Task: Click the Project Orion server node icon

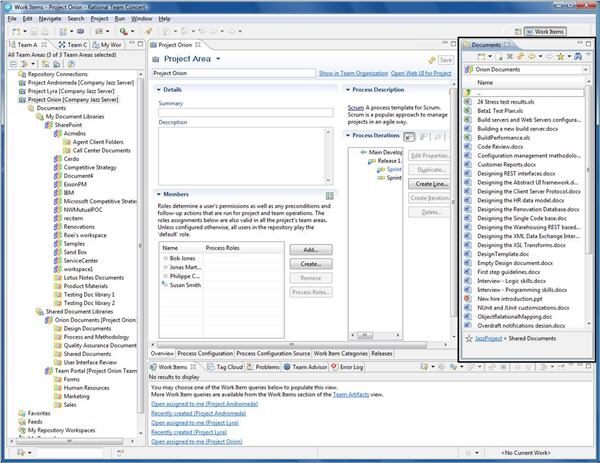Action: point(22,99)
